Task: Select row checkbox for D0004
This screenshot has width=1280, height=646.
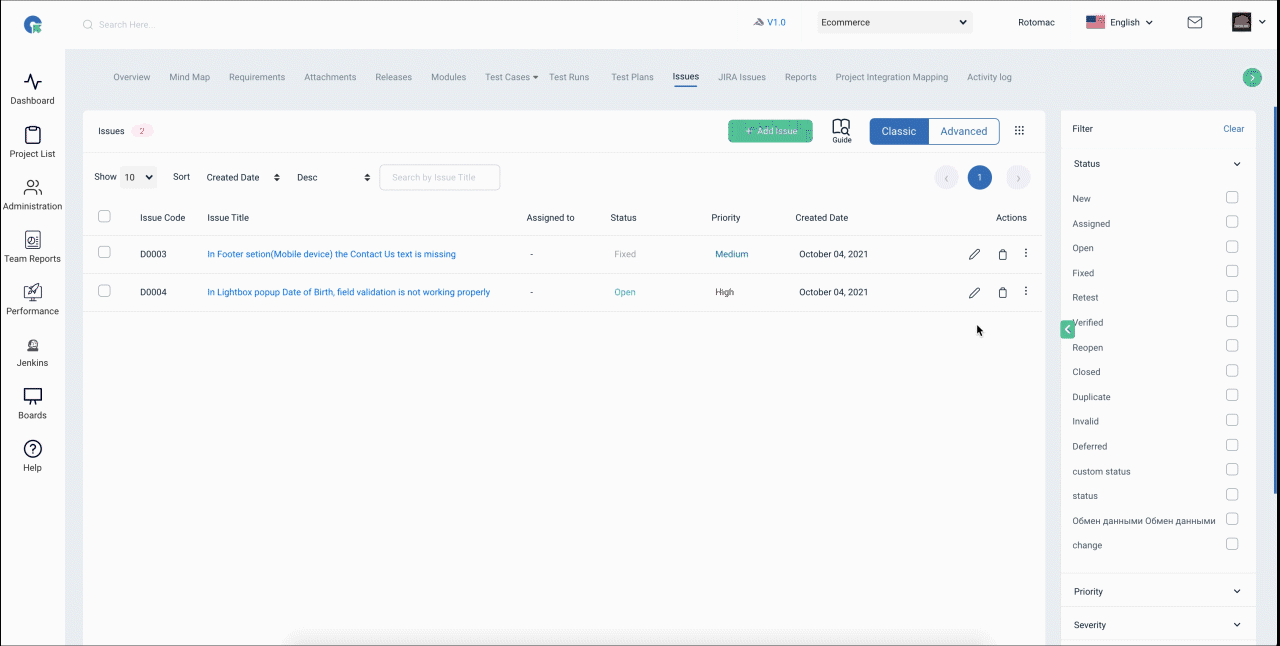Action: (x=104, y=291)
